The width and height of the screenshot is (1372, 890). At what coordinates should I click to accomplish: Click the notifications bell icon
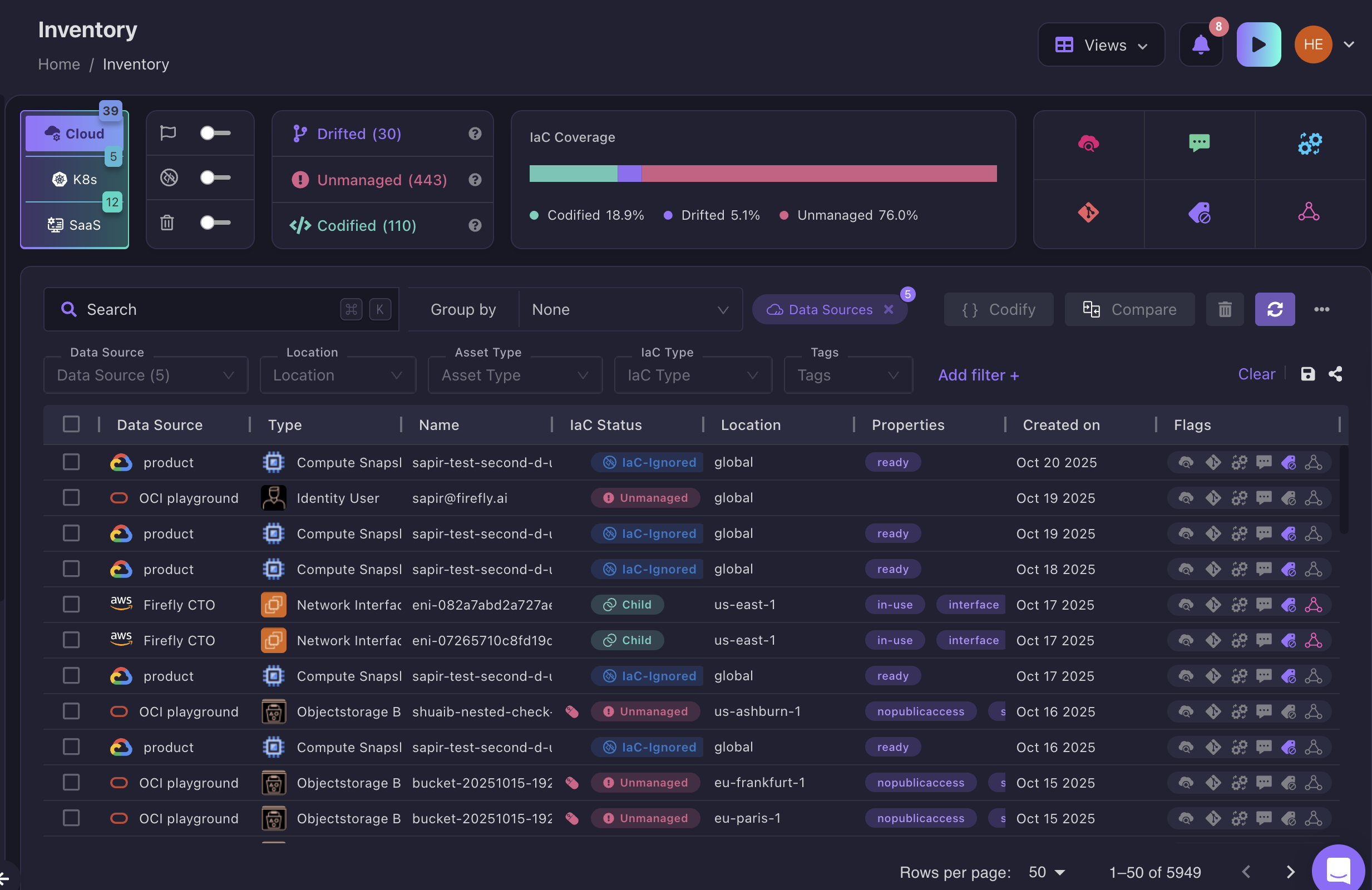(x=1200, y=45)
